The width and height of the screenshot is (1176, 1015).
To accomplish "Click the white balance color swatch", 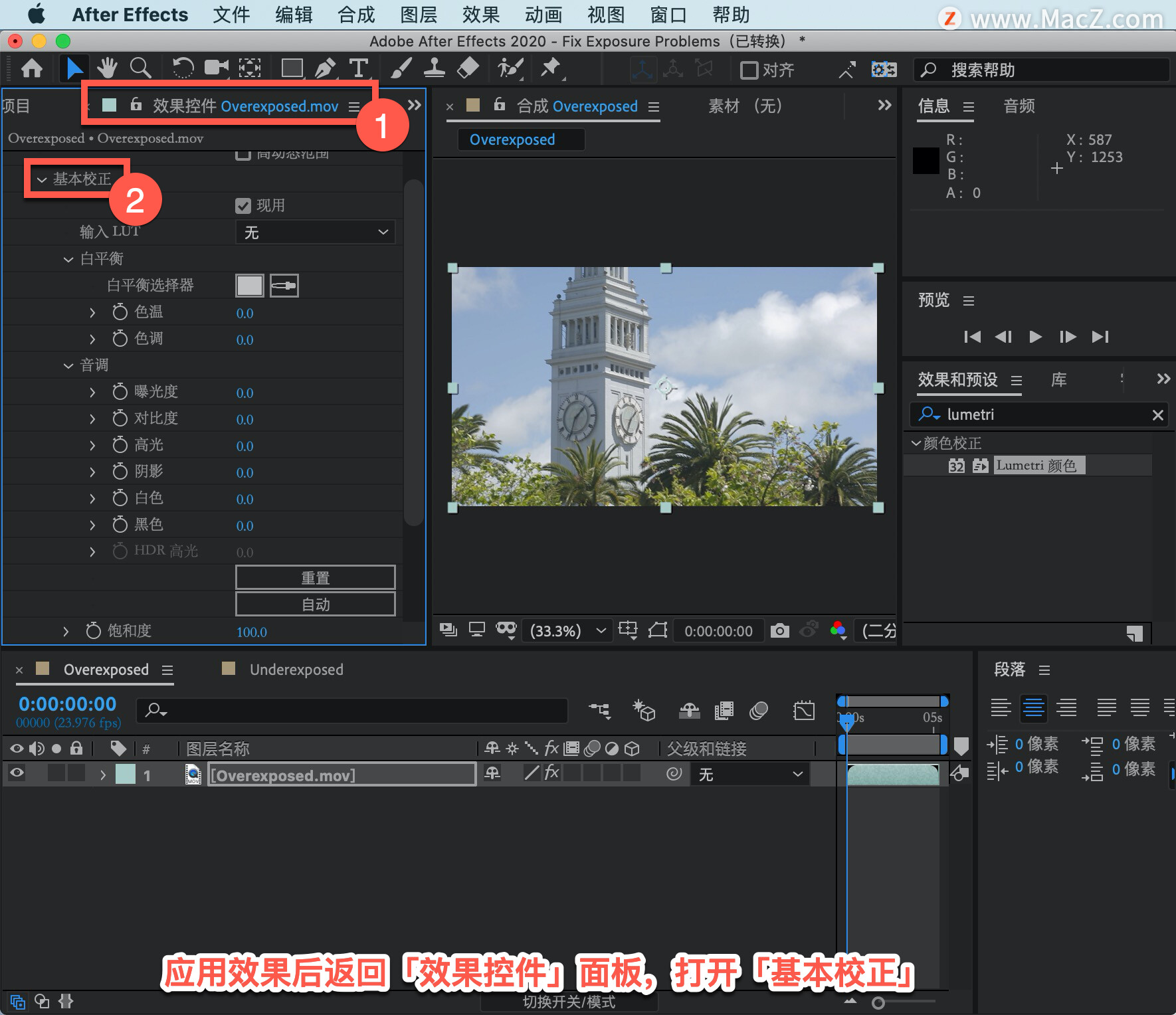I will pyautogui.click(x=250, y=286).
